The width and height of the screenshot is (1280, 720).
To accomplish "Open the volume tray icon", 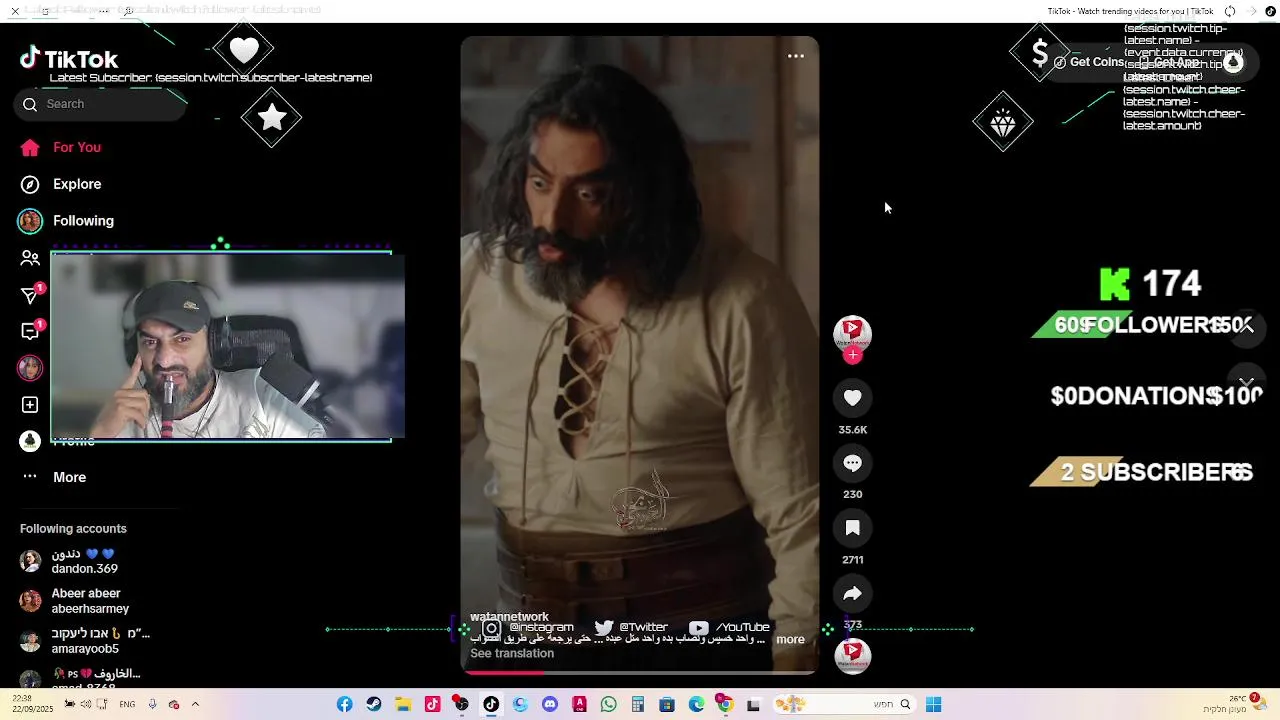I will [x=86, y=705].
